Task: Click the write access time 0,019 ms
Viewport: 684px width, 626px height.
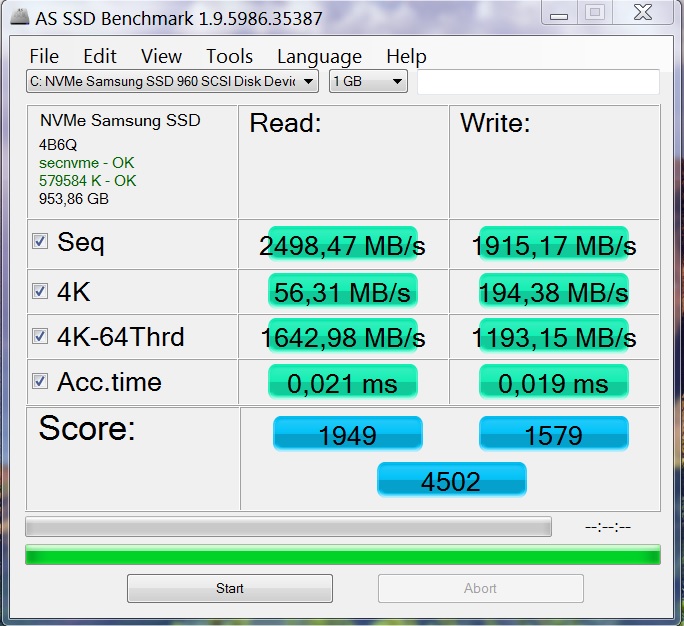Action: 554,382
